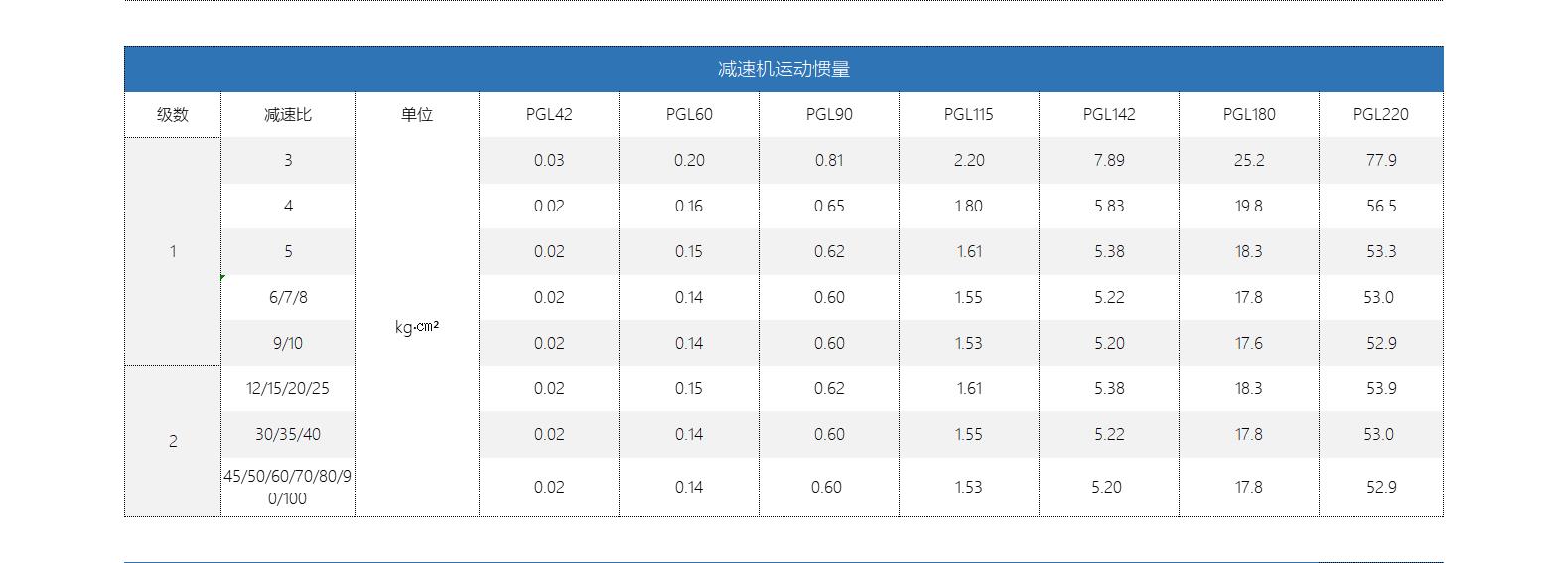This screenshot has height=563, width=1568.
Task: Click the 25.2 value under PGL180
Action: [1249, 160]
